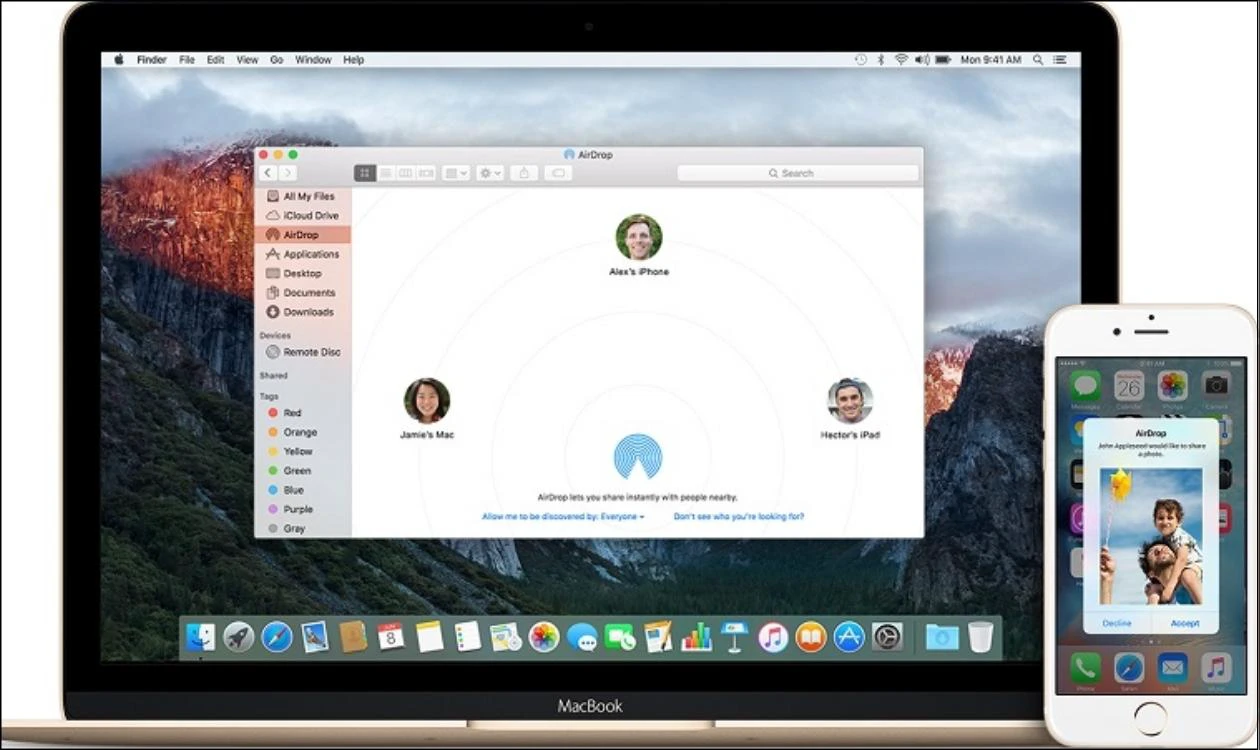Open the Downloads folder in Dock
The width and height of the screenshot is (1260, 750).
point(942,636)
